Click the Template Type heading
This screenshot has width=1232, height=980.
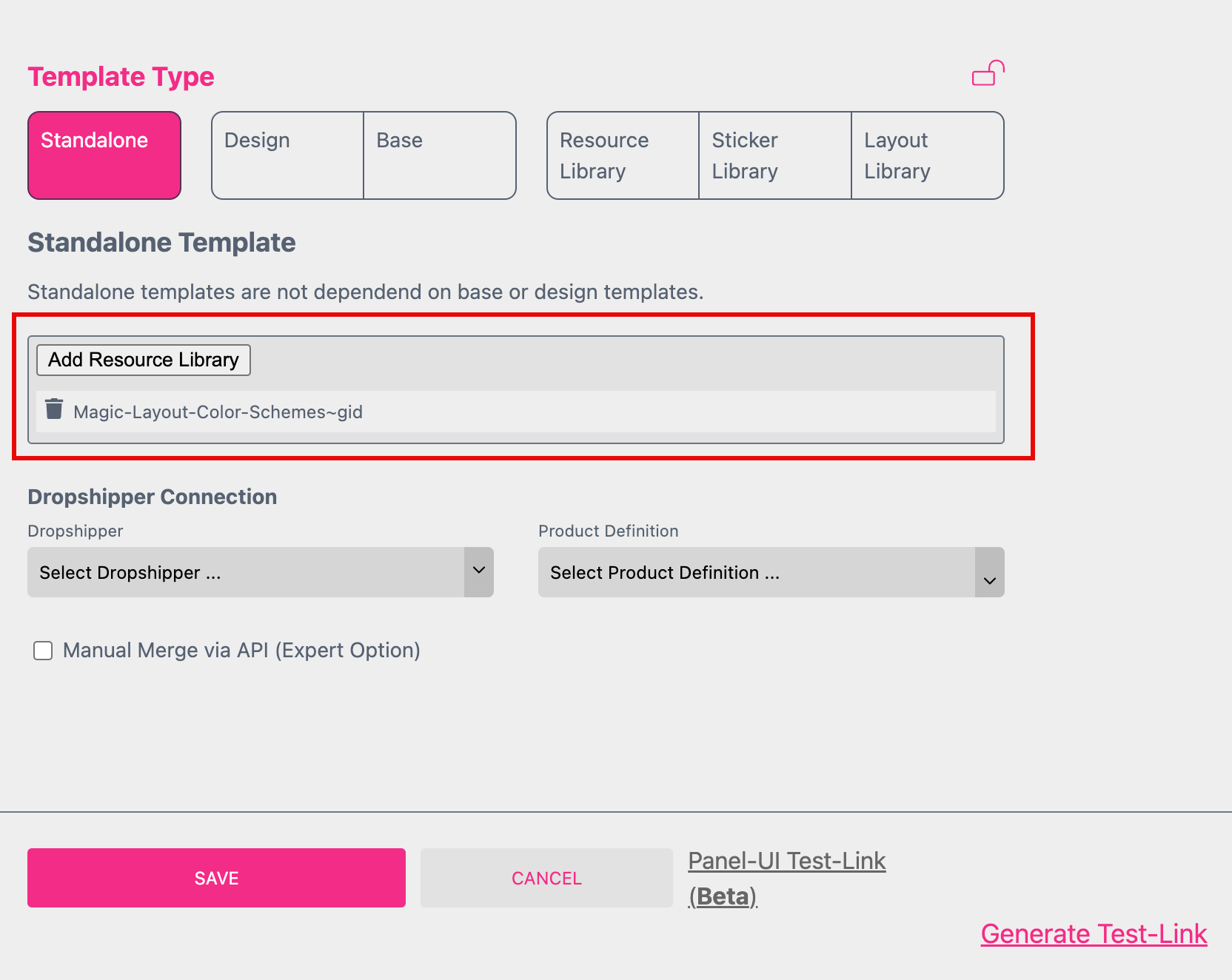click(121, 77)
